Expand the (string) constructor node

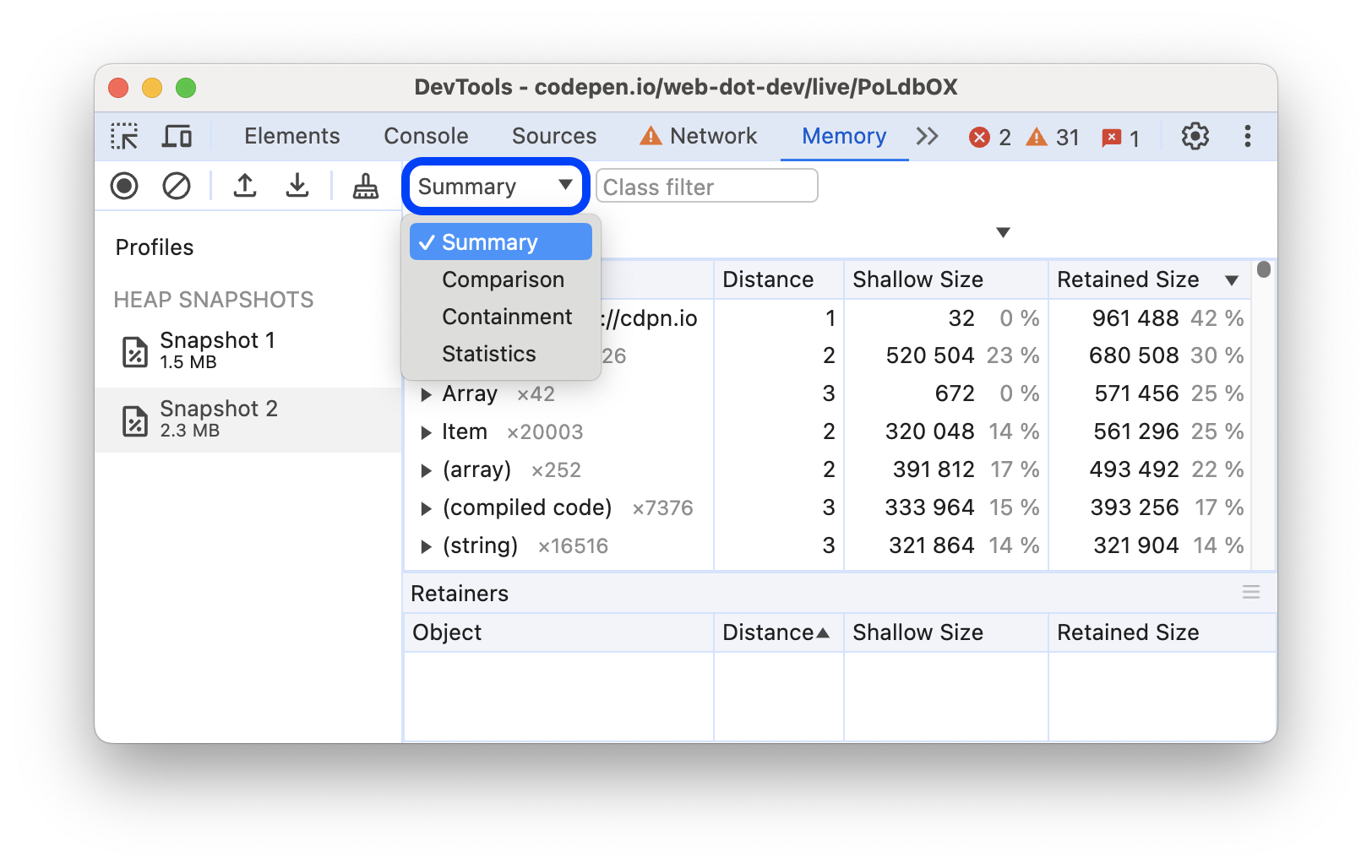426,545
